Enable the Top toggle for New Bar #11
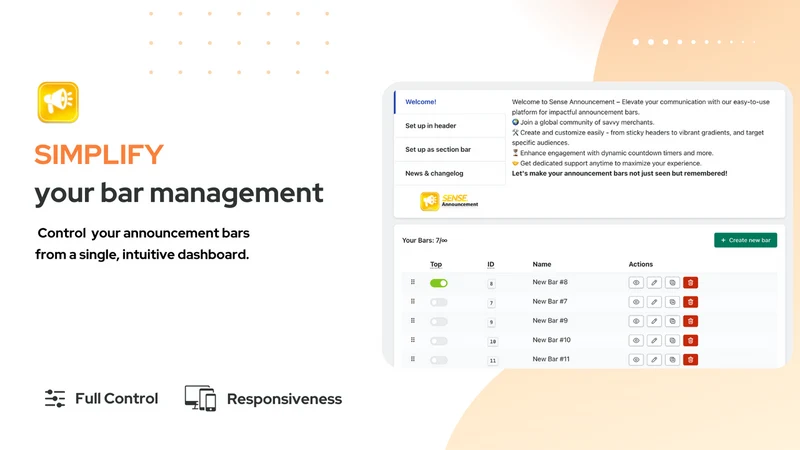The width and height of the screenshot is (800, 450). 439,360
